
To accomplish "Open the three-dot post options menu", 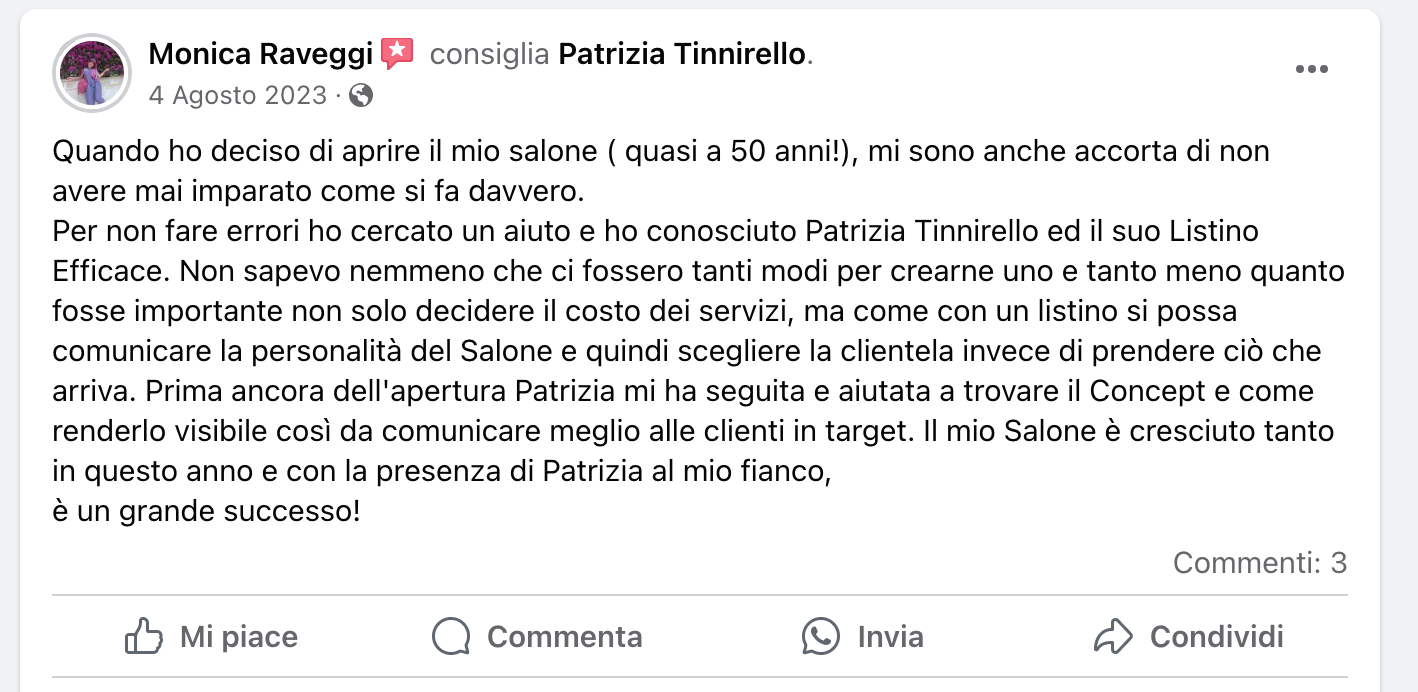I will pos(1311,69).
